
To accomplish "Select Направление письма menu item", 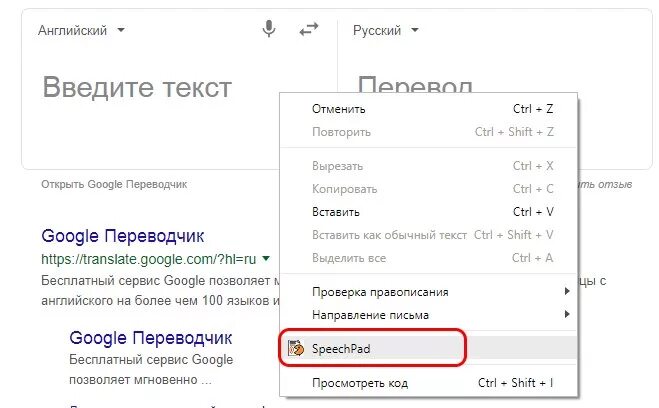I will click(429, 314).
